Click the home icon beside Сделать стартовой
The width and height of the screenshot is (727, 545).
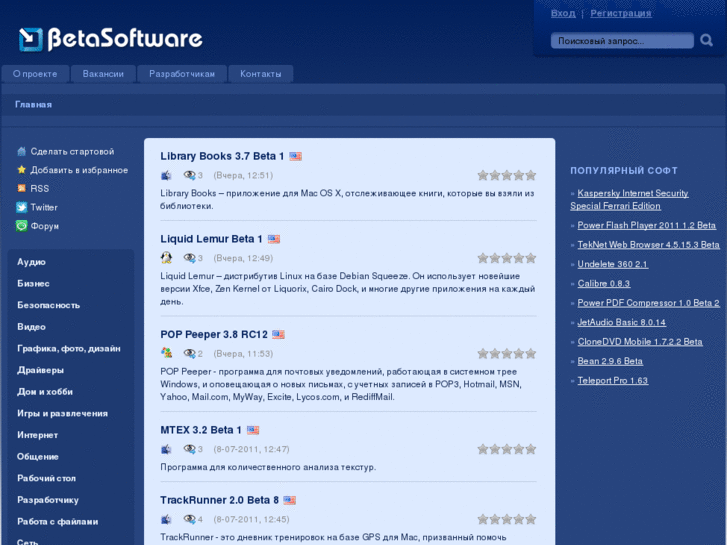click(21, 151)
